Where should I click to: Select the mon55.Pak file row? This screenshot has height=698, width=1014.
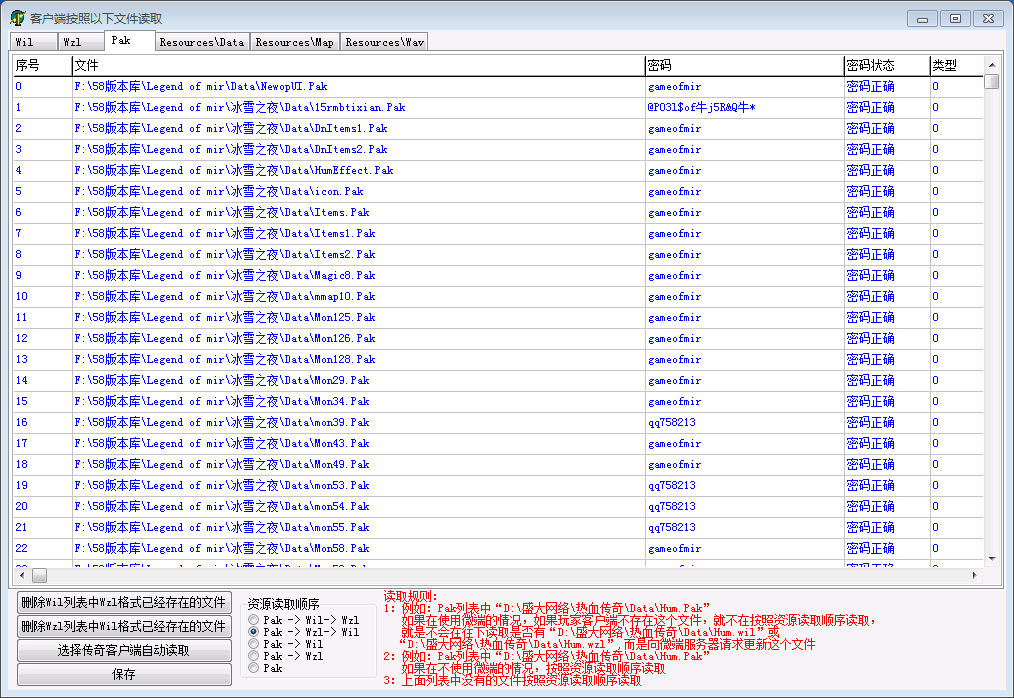tap(498, 528)
